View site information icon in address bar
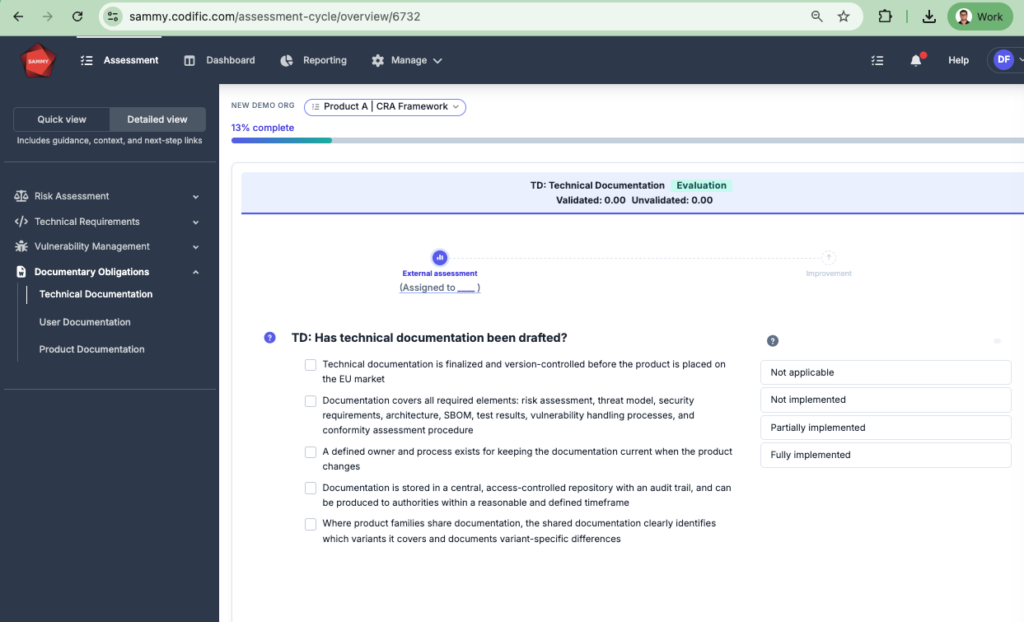 tap(113, 16)
